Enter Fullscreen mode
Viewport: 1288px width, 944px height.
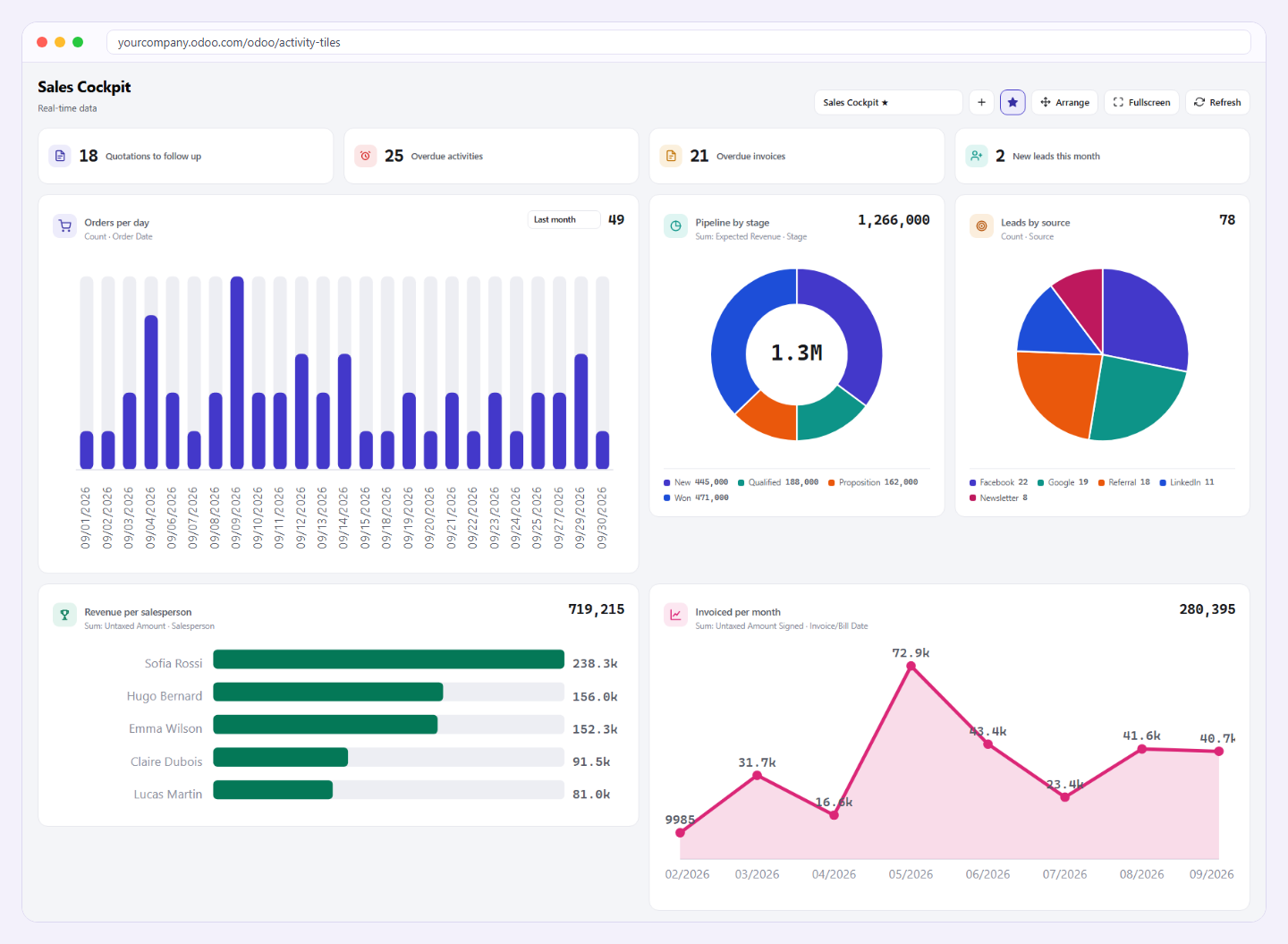point(1142,102)
